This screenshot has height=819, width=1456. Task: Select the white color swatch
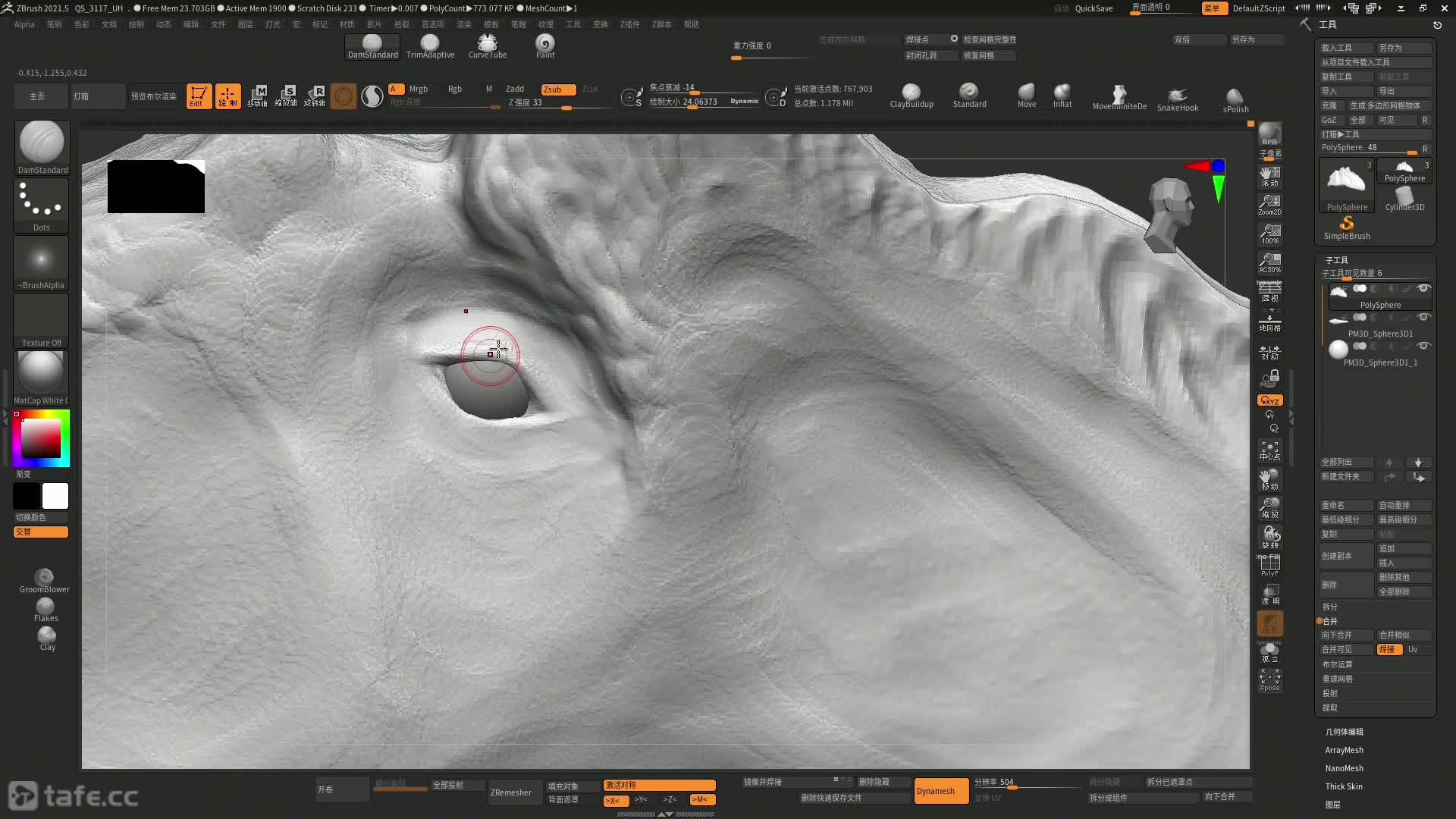(x=55, y=496)
